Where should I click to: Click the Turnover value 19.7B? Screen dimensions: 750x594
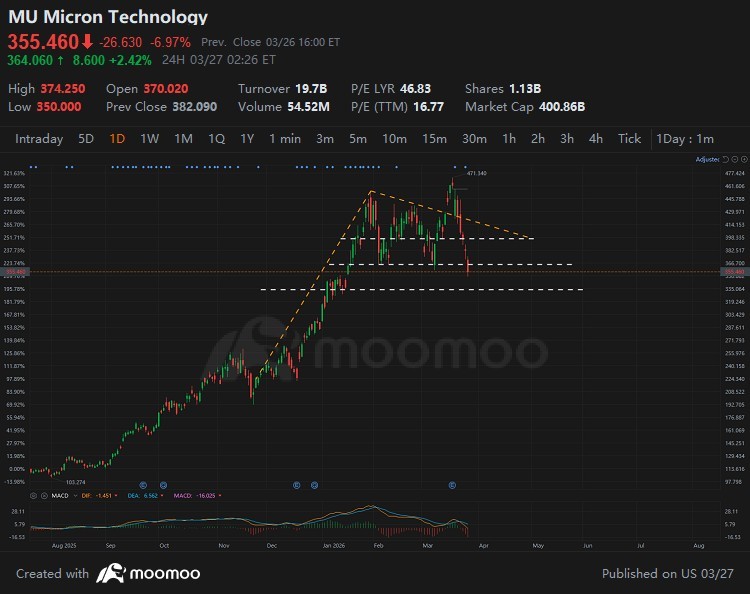(x=311, y=89)
